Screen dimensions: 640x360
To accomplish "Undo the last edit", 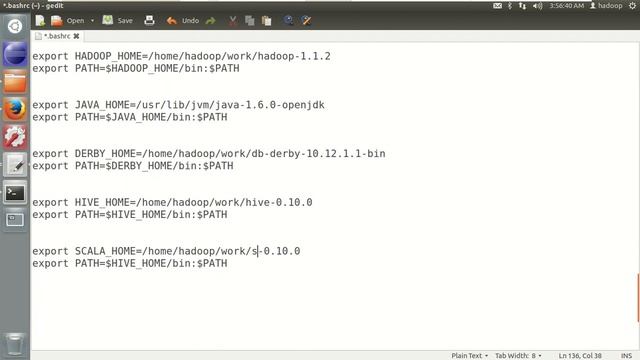I will 182,20.
